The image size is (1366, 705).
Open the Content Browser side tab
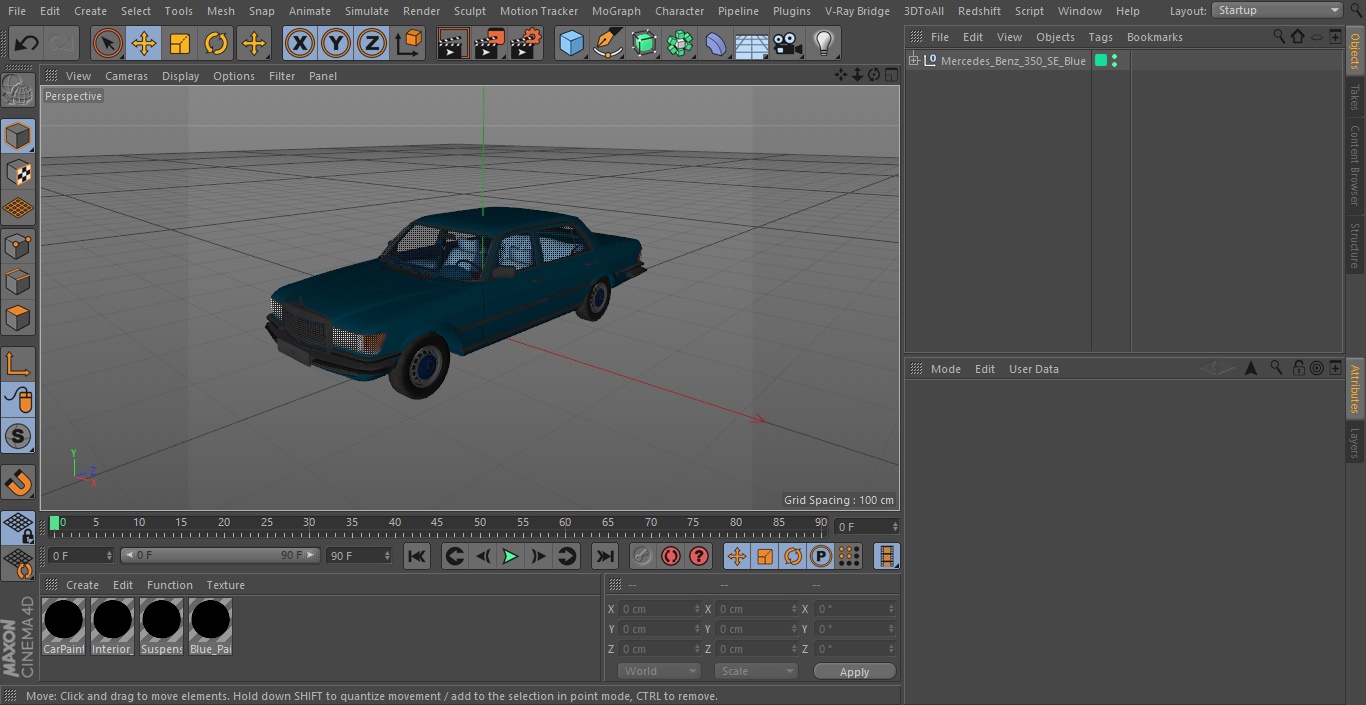(1355, 165)
